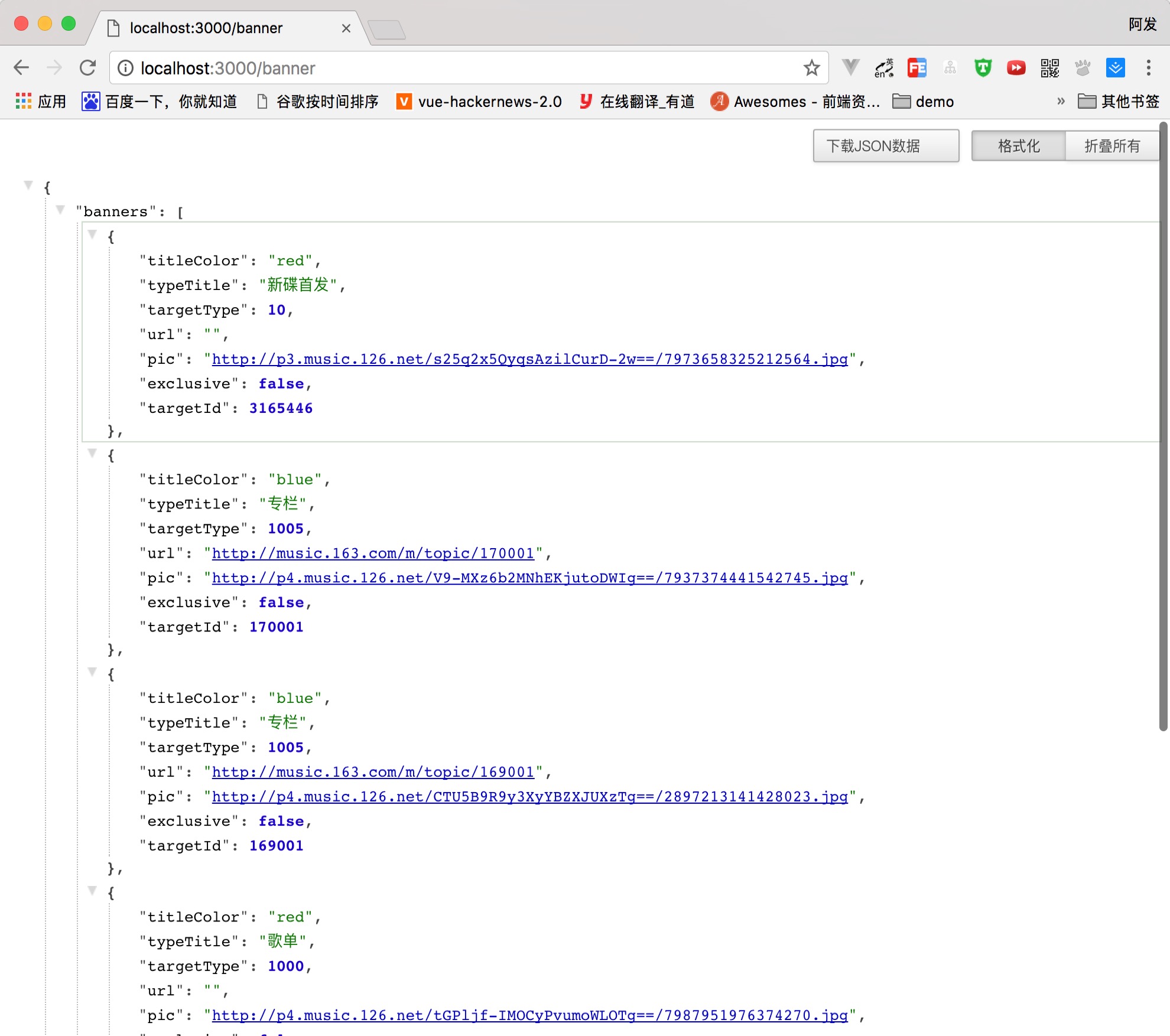
Task: Click the FE helper extension icon
Action: (x=917, y=68)
